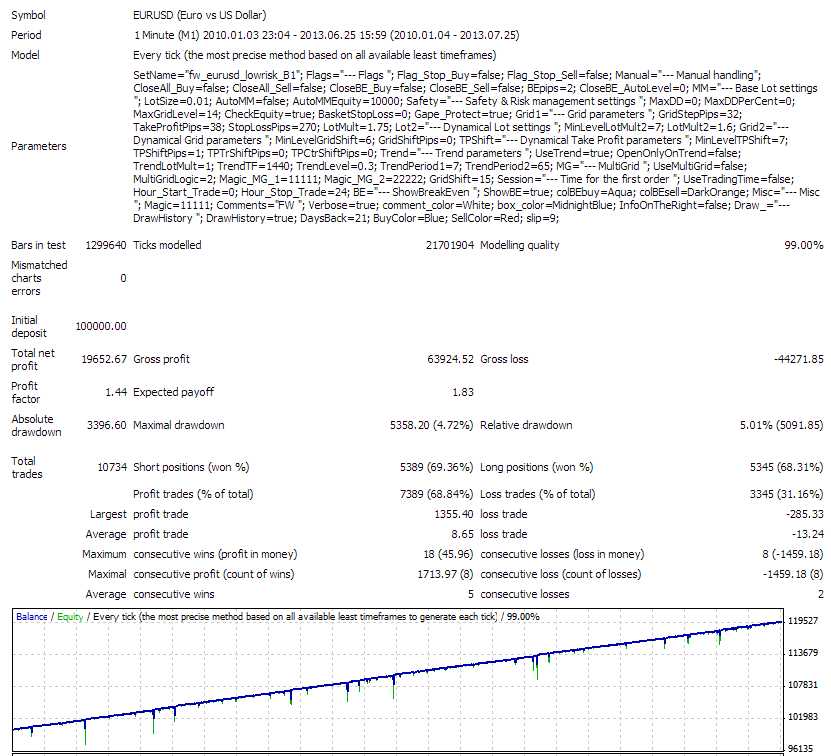Click the Short positions (won %) label
Image resolution: width=831 pixels, height=756 pixels.
pyautogui.click(x=191, y=468)
